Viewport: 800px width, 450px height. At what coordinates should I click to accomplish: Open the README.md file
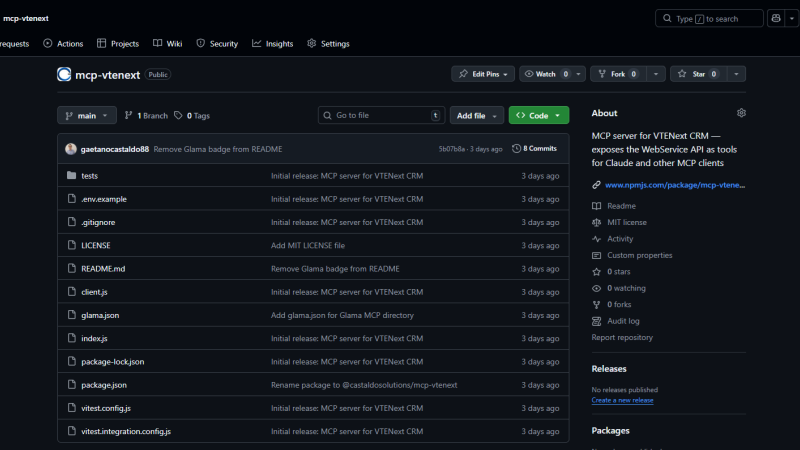pos(103,269)
